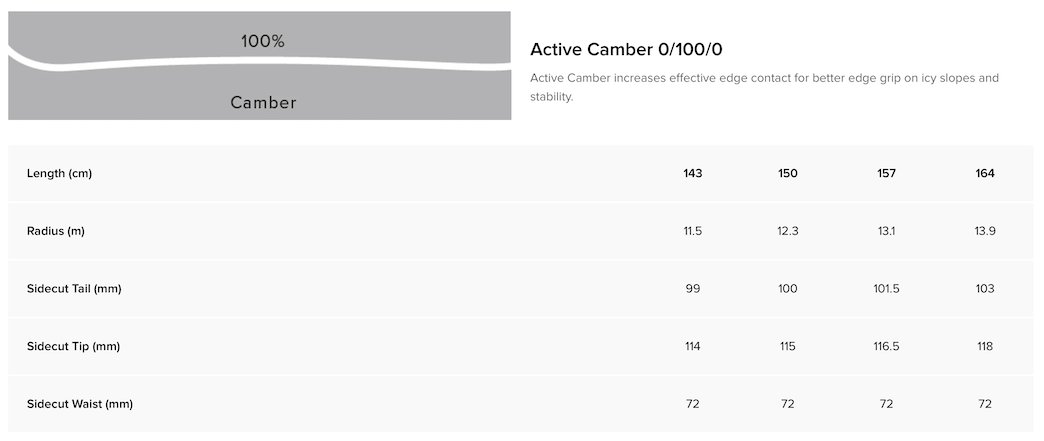Click the Length (cm) row label
Viewport: 1044px width, 441px height.
(59, 174)
